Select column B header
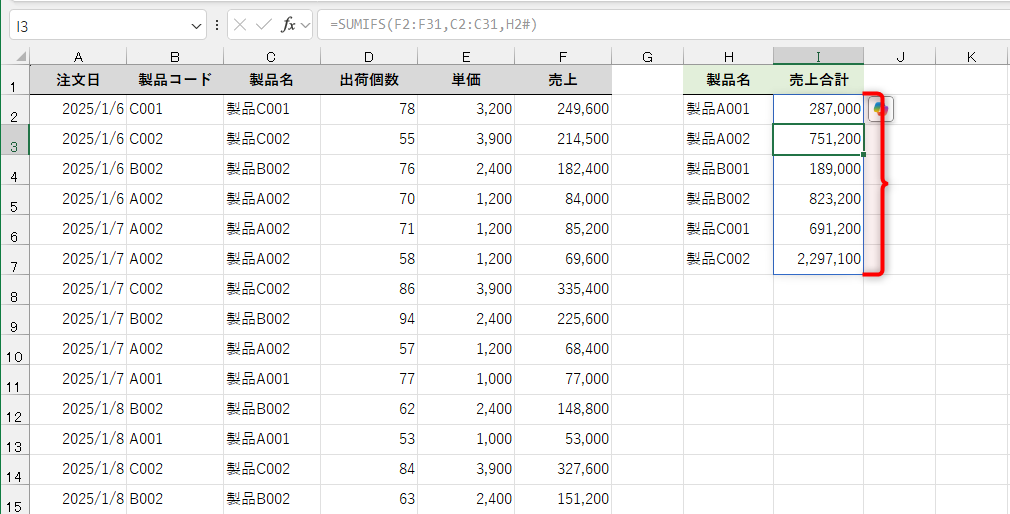The height and width of the screenshot is (514, 1010). tap(175, 57)
